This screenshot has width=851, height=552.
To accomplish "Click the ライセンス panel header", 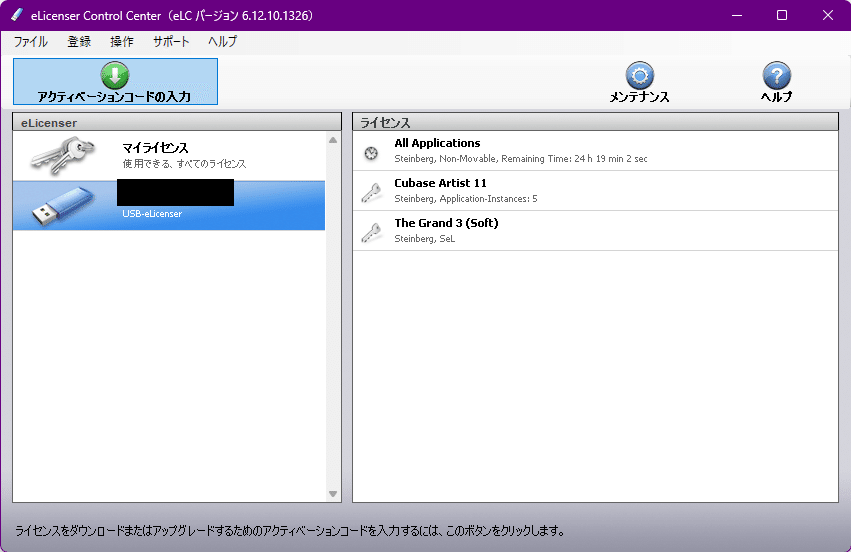I will click(x=595, y=122).
